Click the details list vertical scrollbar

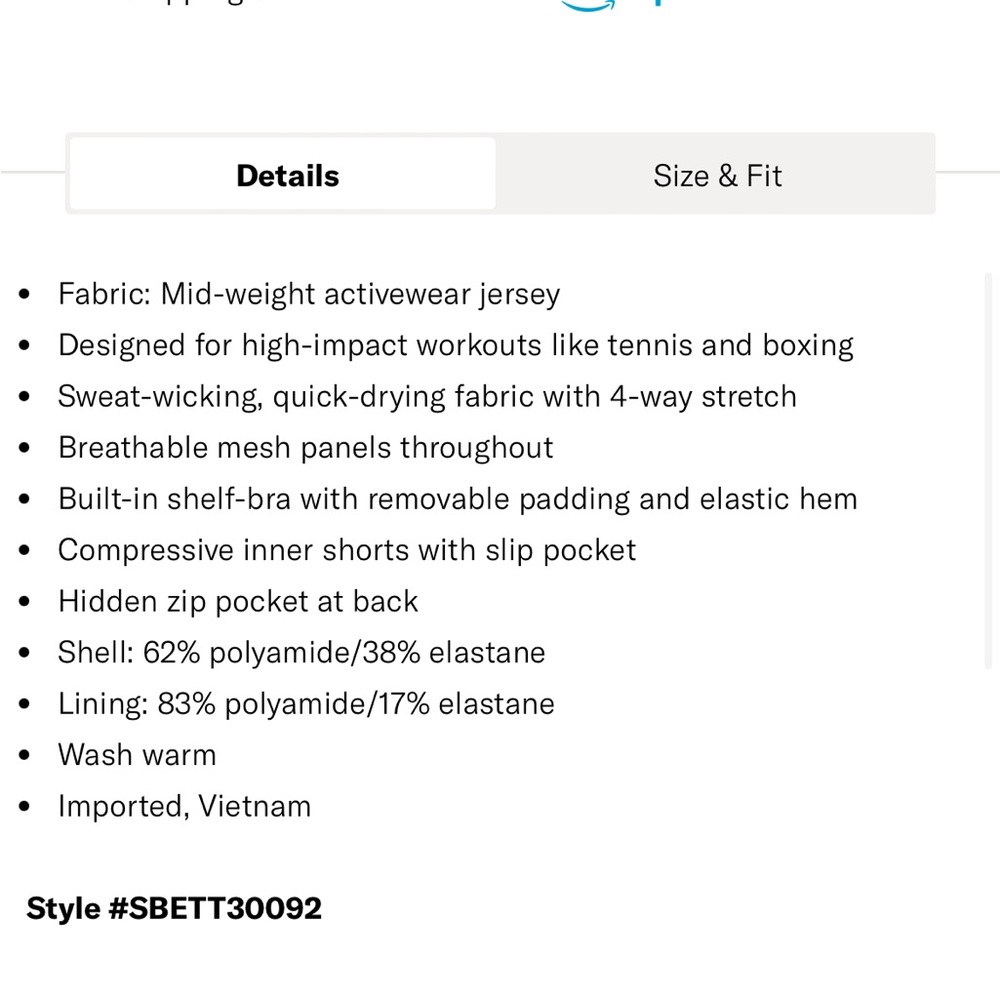click(x=988, y=471)
